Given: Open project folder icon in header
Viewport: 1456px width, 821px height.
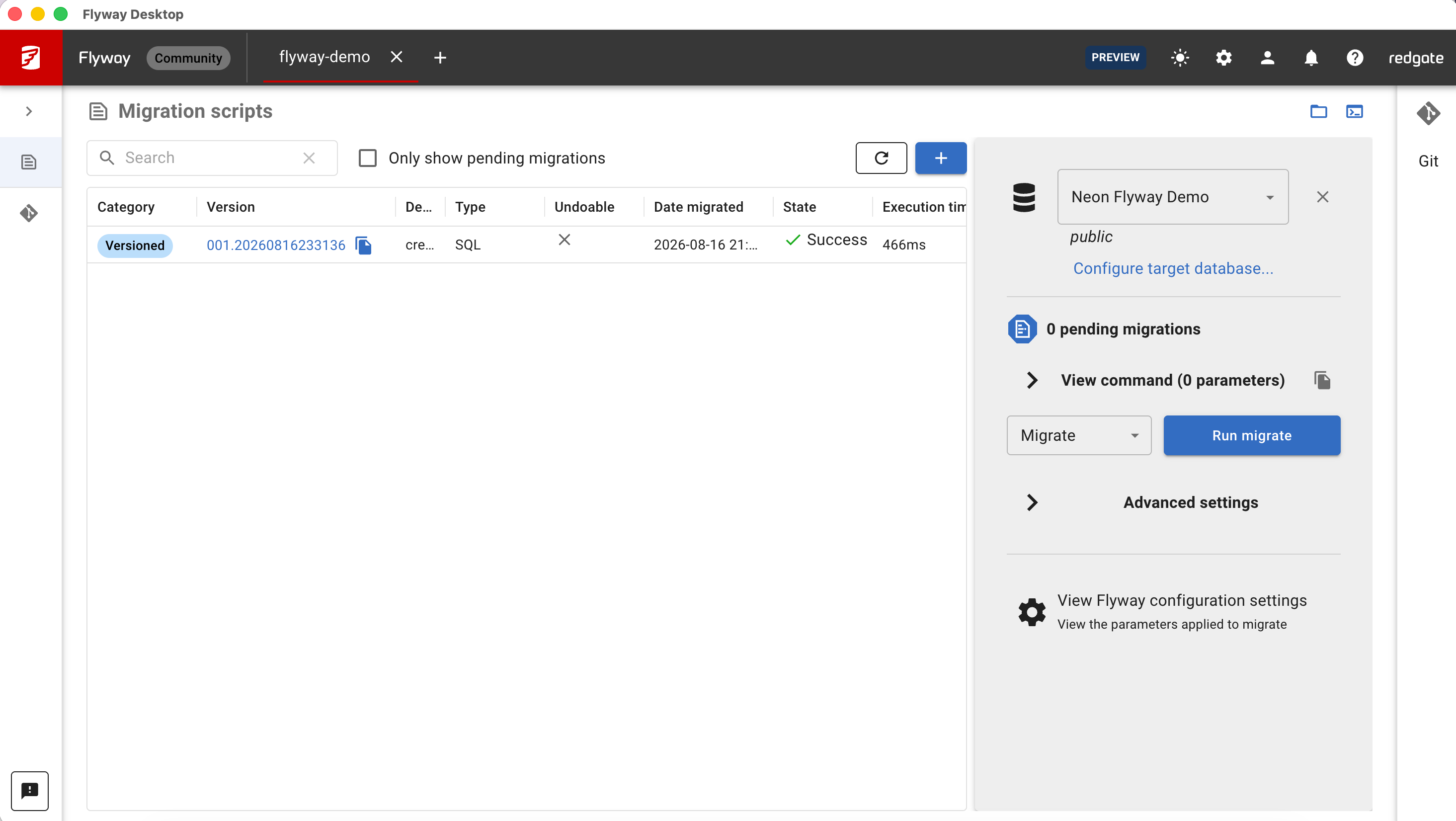Looking at the screenshot, I should click(1319, 111).
